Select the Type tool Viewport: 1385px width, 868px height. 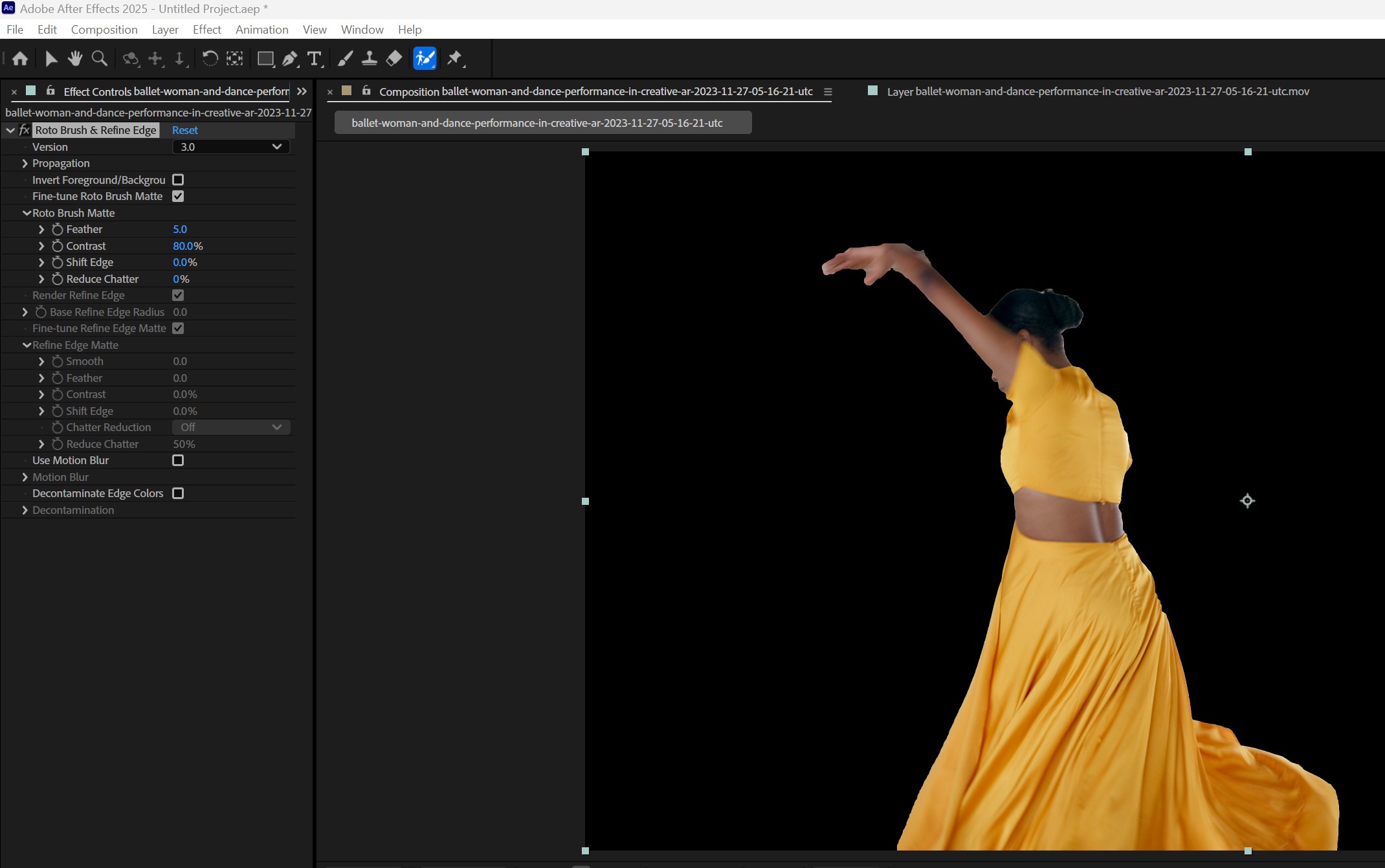[315, 59]
